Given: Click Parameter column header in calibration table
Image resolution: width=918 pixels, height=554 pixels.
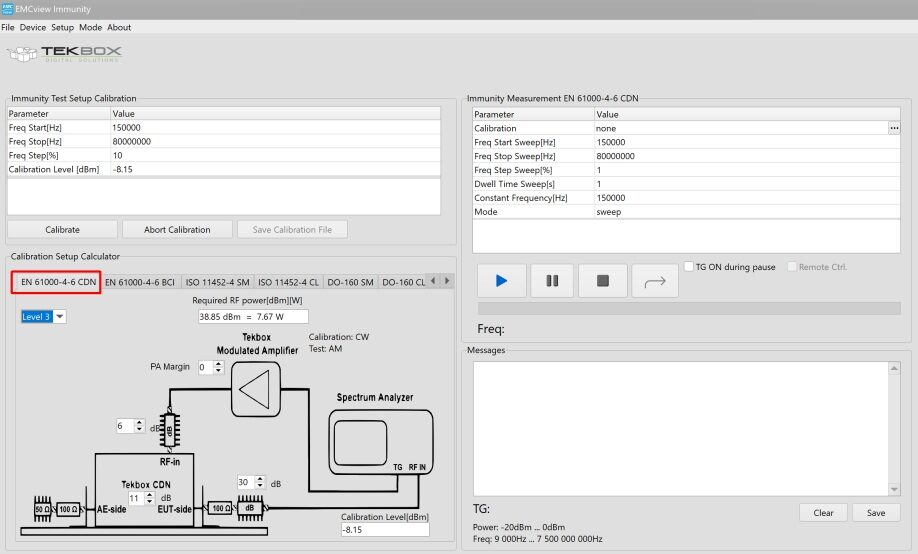Looking at the screenshot, I should pos(59,114).
